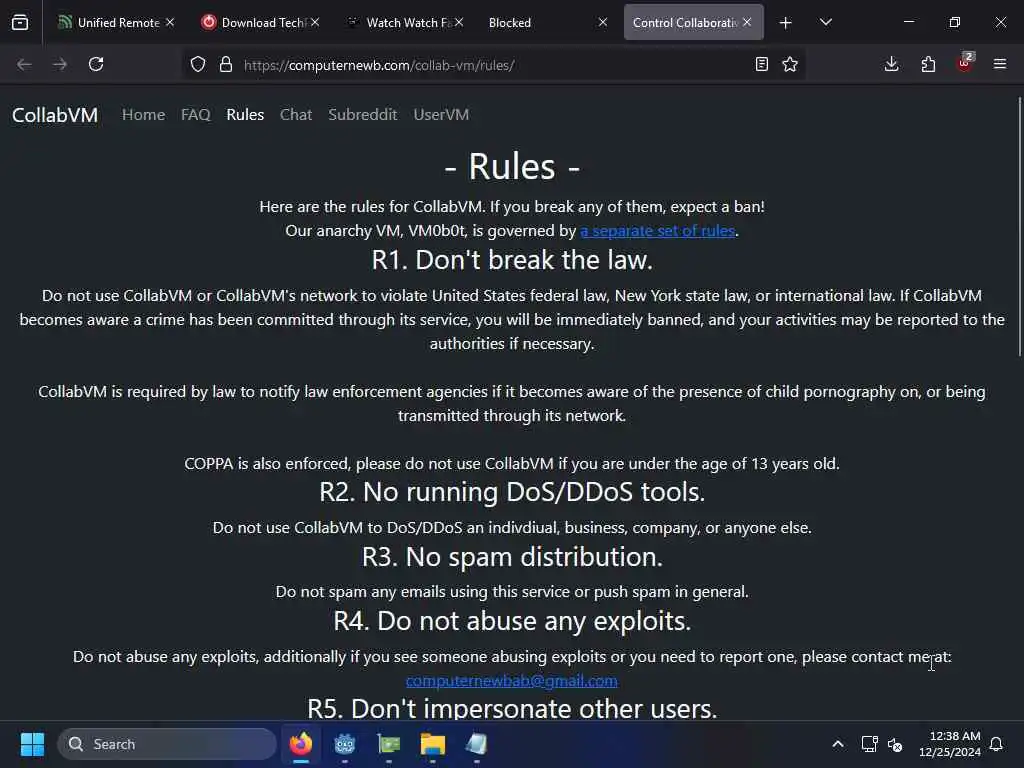Show hidden system tray icons chevron
Image resolution: width=1024 pixels, height=768 pixels.
pos(838,744)
